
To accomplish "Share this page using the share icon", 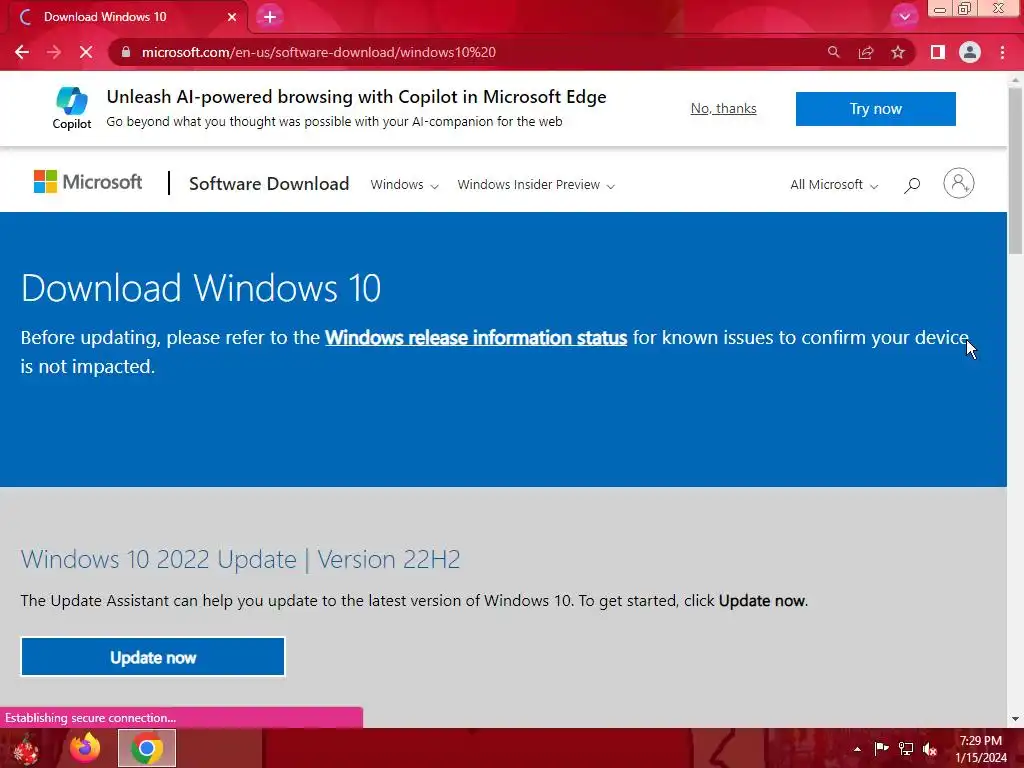I will tap(866, 52).
